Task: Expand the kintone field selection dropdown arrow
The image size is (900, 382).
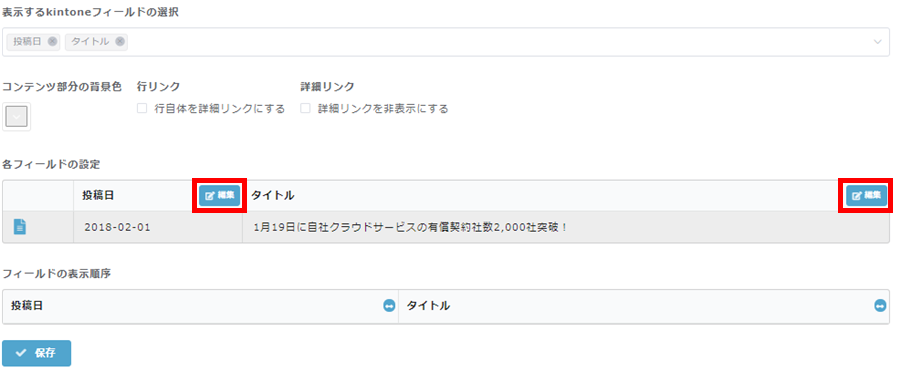Action: tap(877, 42)
